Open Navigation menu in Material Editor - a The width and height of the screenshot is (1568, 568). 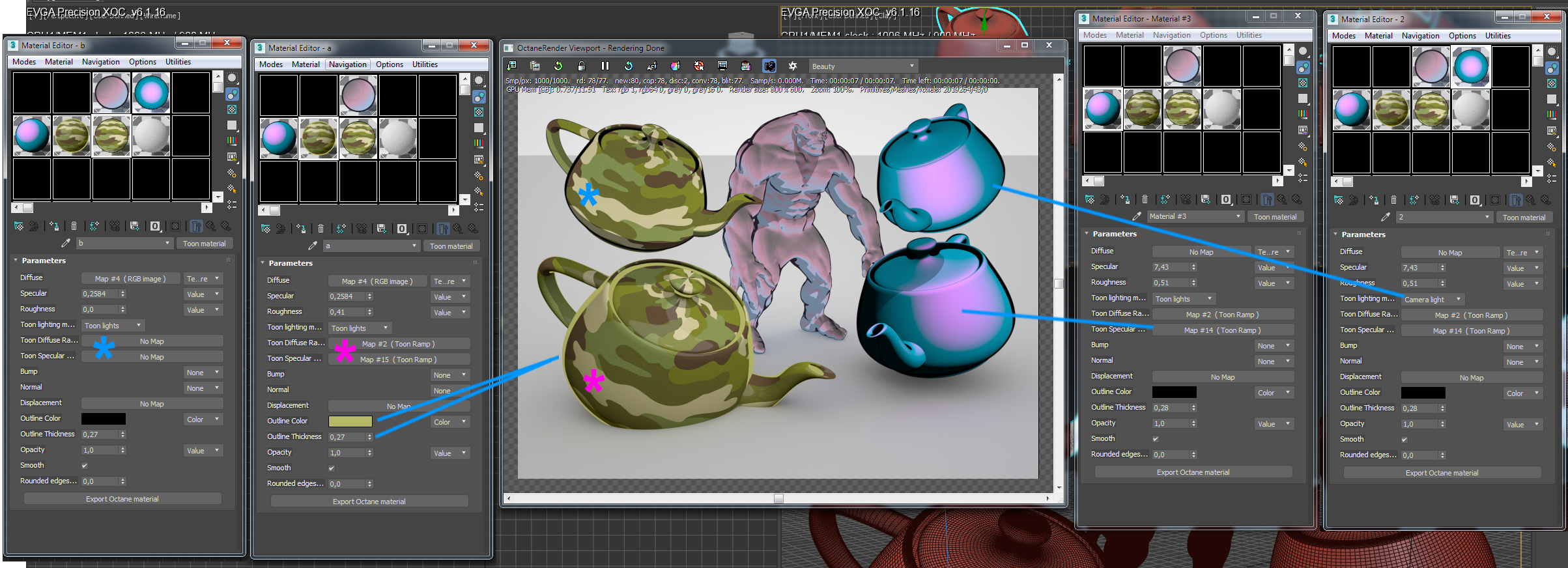(347, 64)
